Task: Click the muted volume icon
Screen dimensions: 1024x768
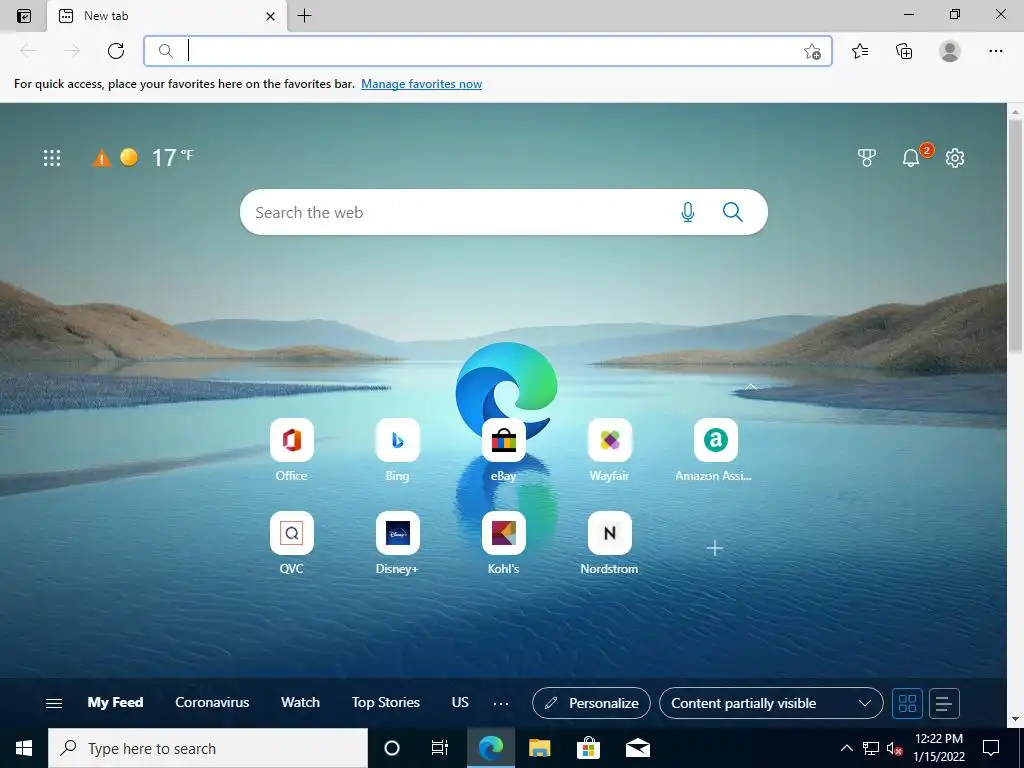Action: (894, 748)
